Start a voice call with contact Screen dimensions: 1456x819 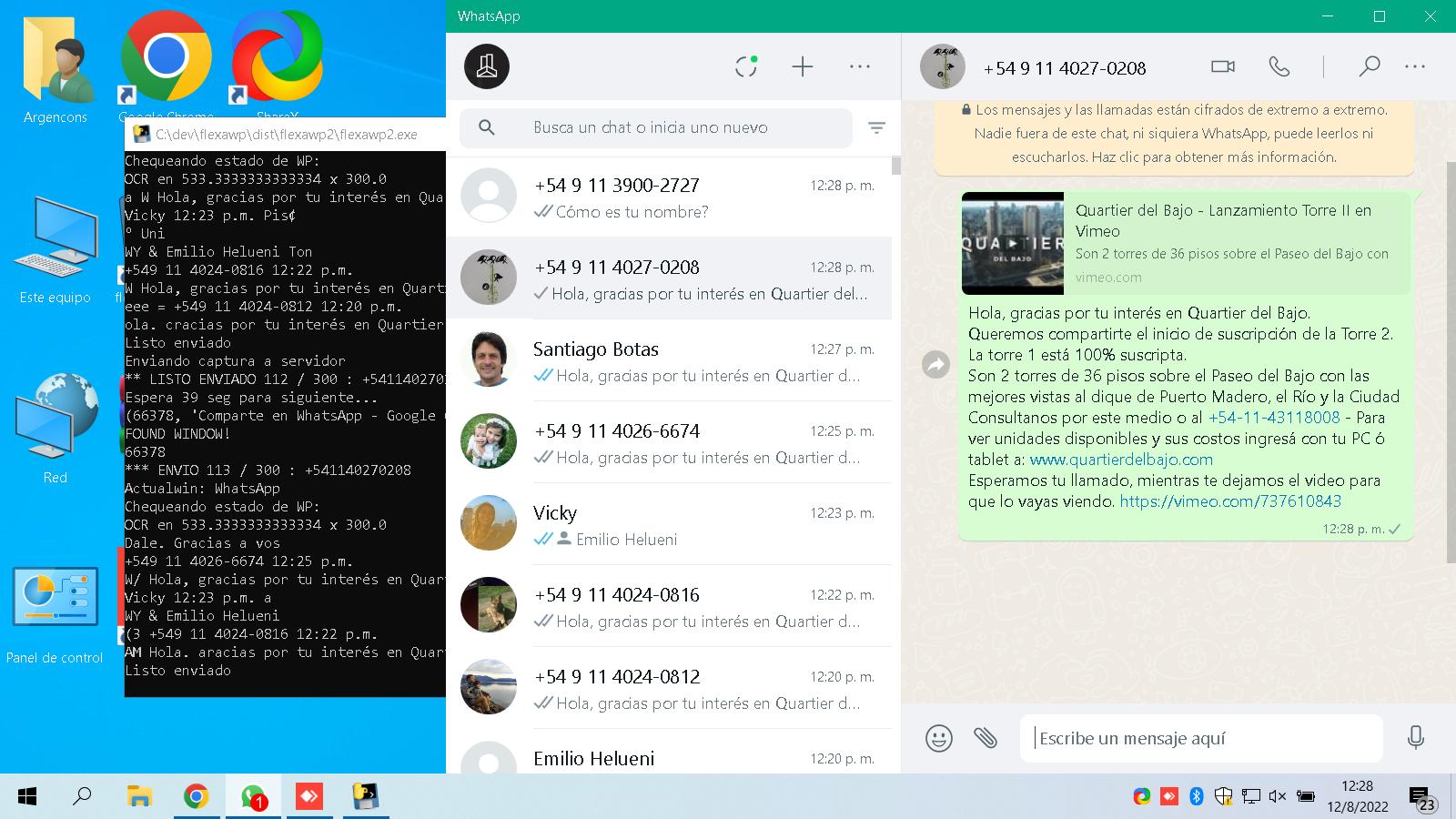[1279, 66]
